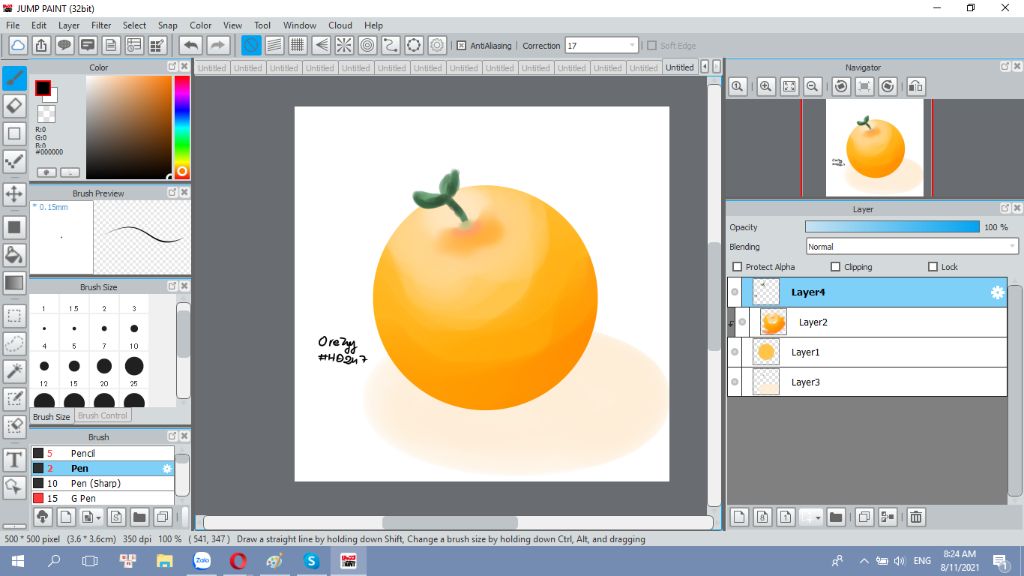The width and height of the screenshot is (1024, 576).
Task: Toggle visibility of Layer3
Action: pyautogui.click(x=735, y=382)
